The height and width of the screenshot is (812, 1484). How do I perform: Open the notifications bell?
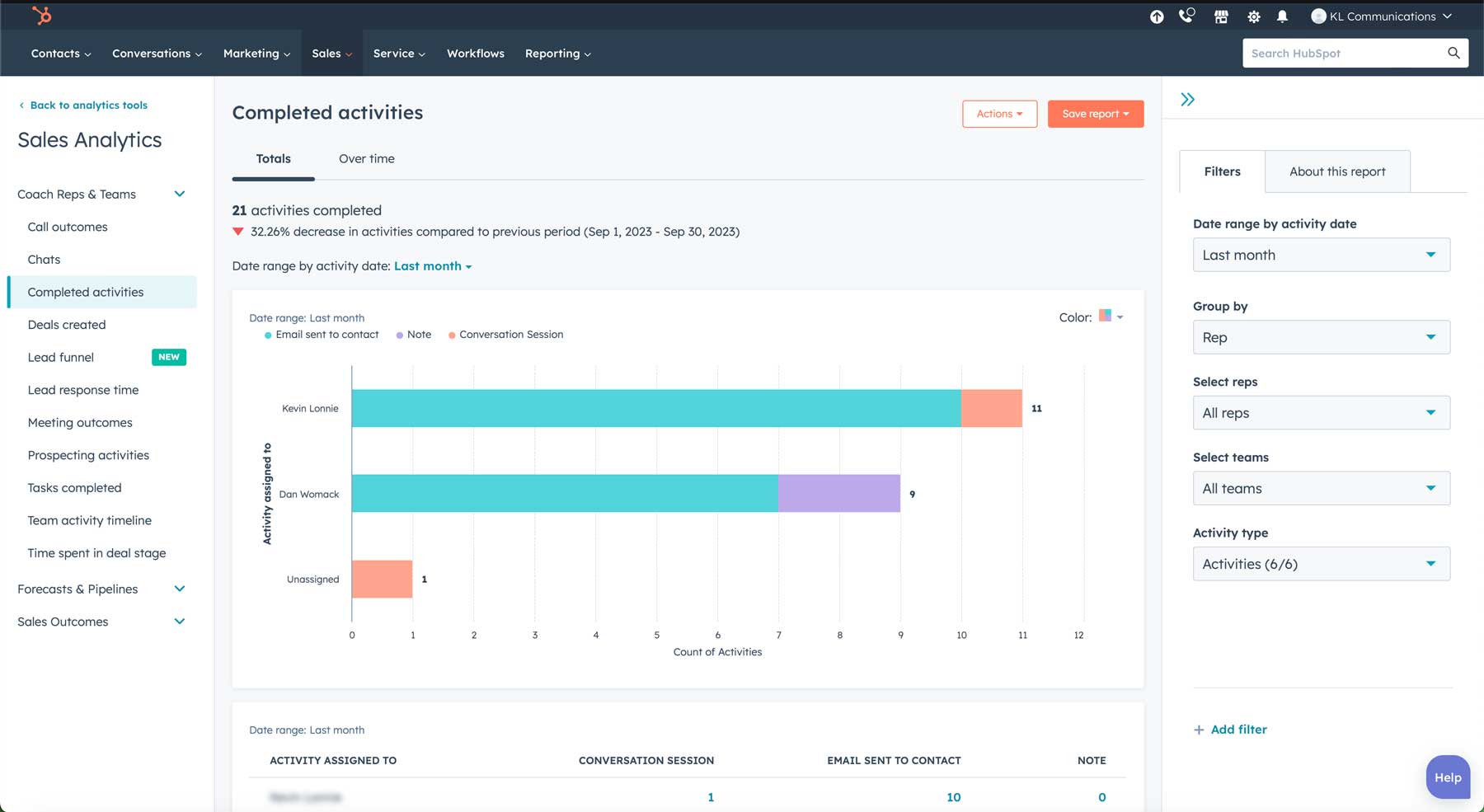click(x=1283, y=16)
